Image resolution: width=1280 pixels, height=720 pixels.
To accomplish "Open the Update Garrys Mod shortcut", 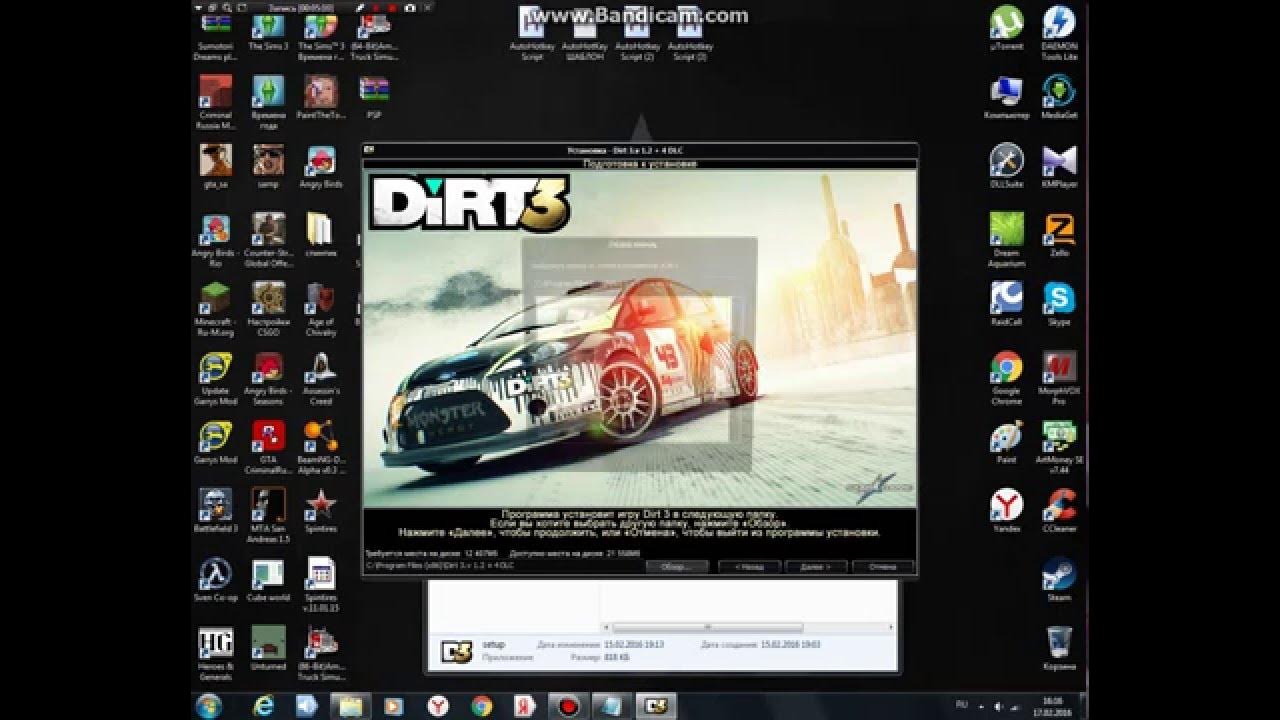I will [216, 379].
